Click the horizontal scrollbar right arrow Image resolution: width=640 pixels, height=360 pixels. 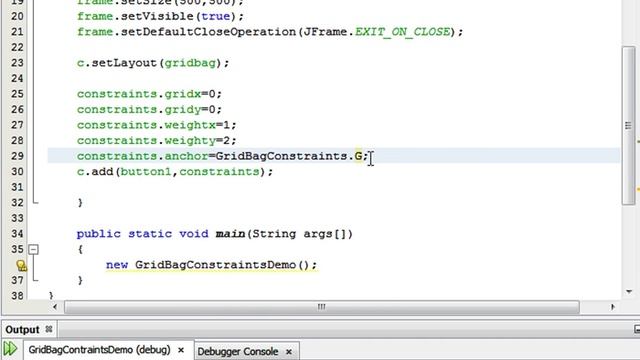pyautogui.click(x=612, y=307)
